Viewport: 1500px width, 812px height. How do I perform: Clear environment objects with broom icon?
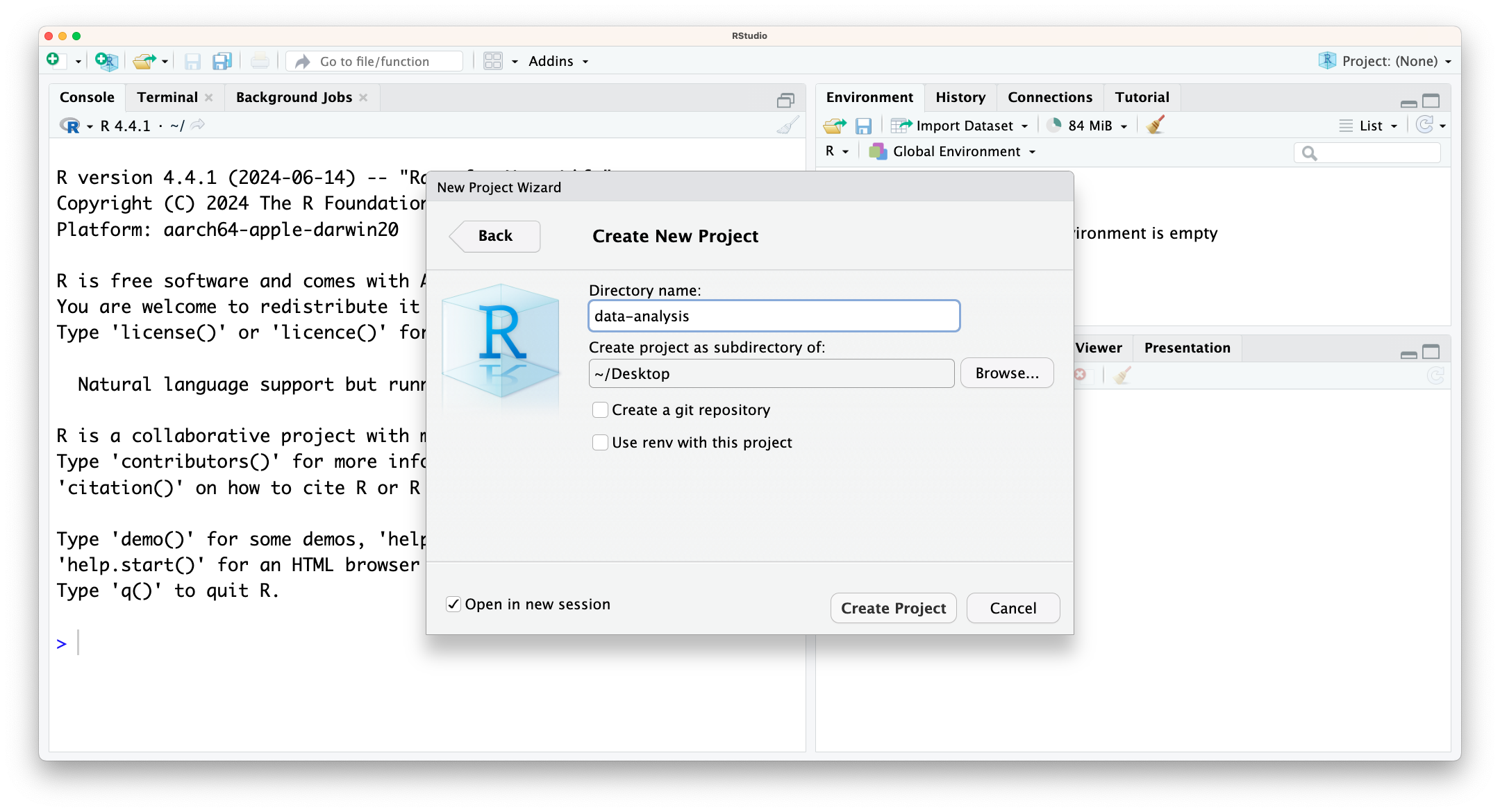1156,125
